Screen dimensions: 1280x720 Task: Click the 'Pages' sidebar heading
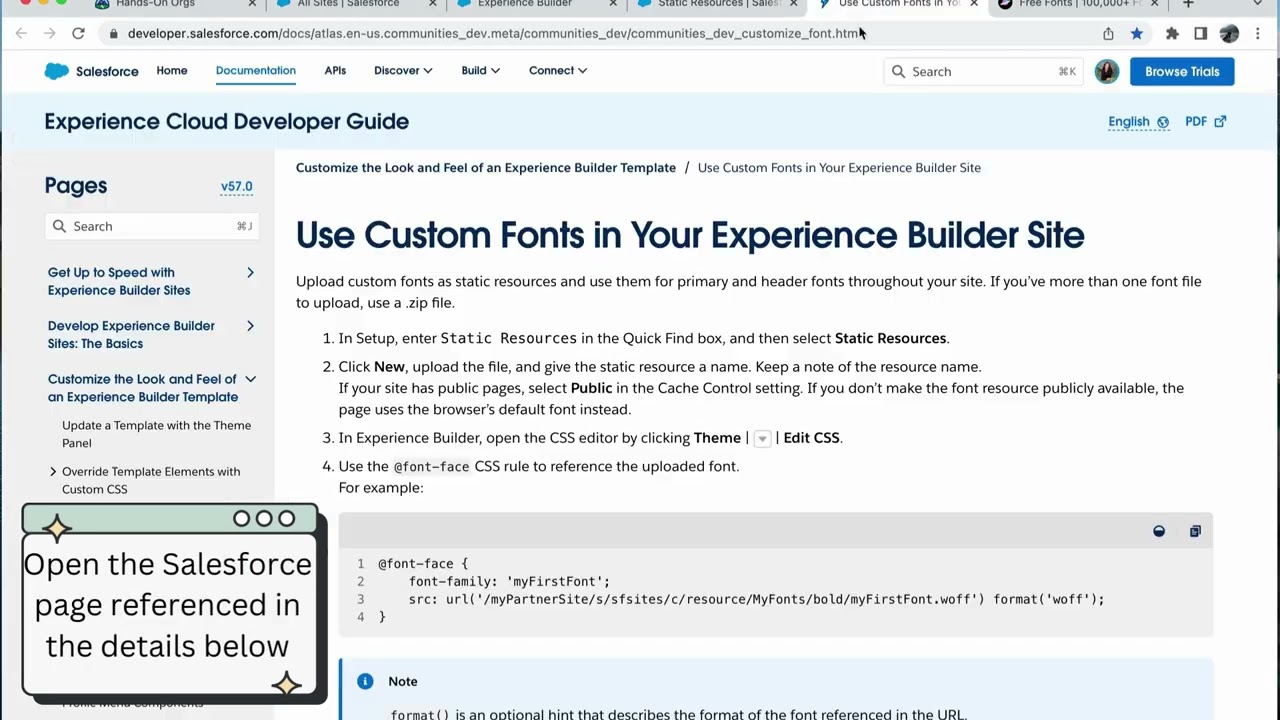(x=76, y=186)
